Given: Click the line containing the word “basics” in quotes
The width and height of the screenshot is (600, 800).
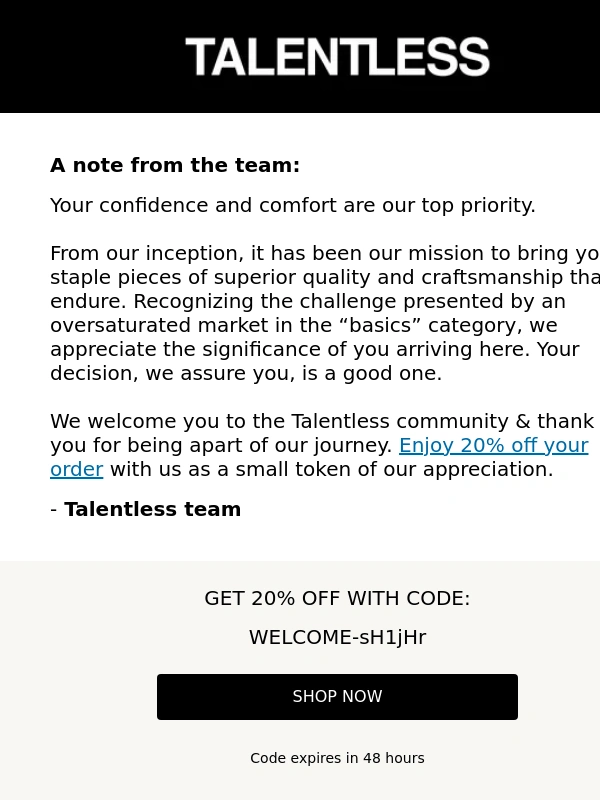Looking at the screenshot, I should 304,326.
